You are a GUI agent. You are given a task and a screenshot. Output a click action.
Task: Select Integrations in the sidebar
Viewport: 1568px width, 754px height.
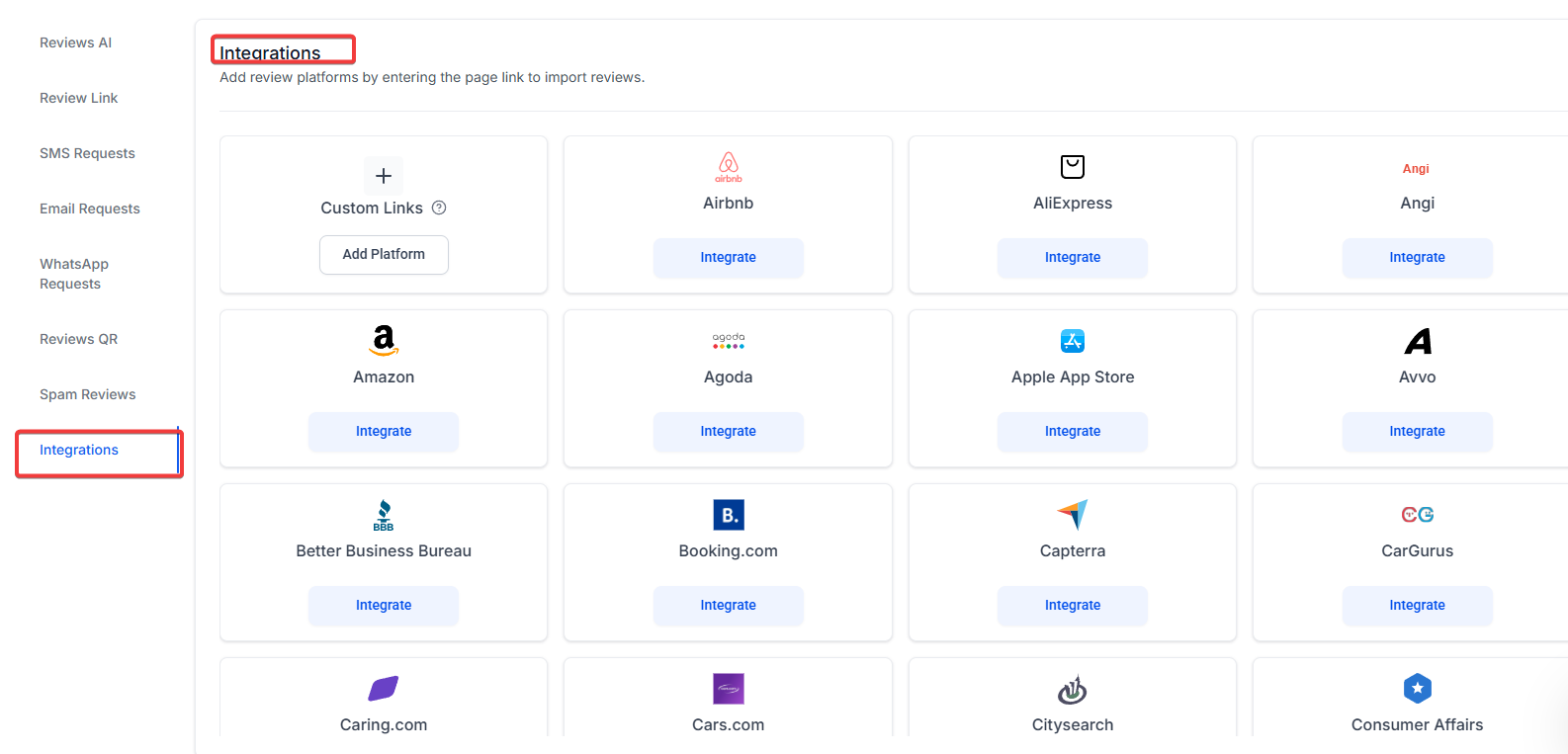[79, 450]
